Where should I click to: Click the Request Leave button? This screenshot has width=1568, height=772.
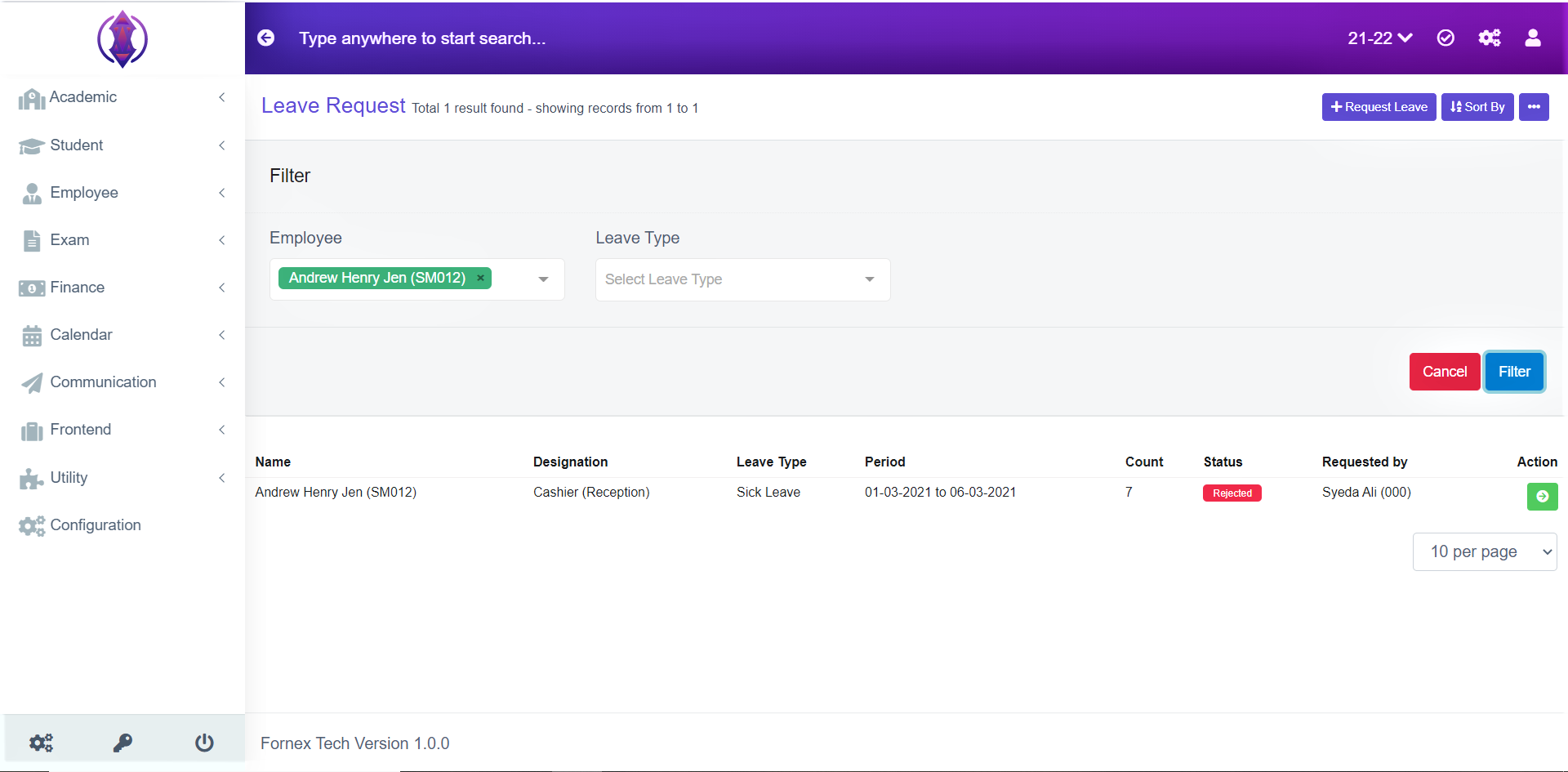coord(1379,107)
